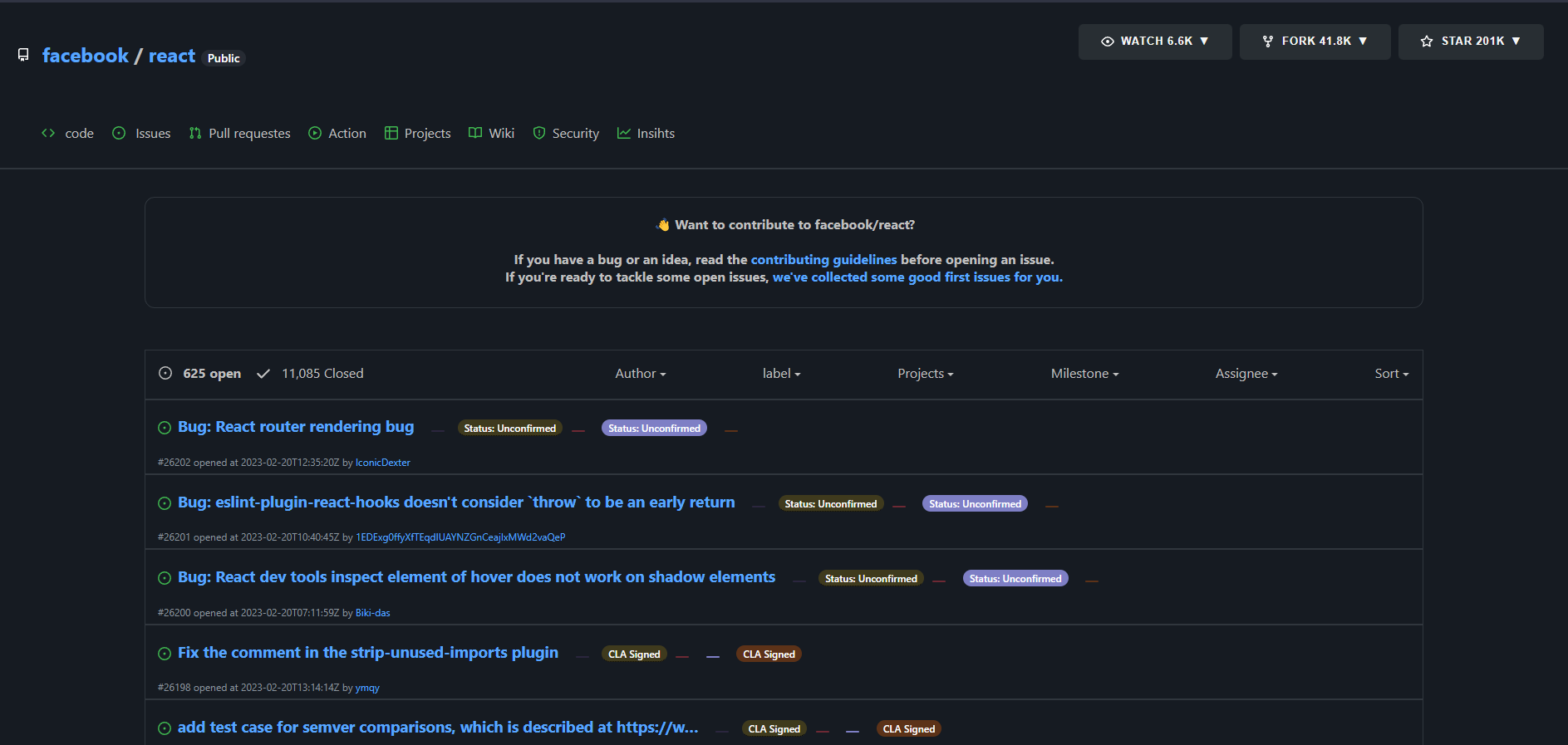Click the Projects table icon
Viewport: 1568px width, 745px height.
[391, 133]
